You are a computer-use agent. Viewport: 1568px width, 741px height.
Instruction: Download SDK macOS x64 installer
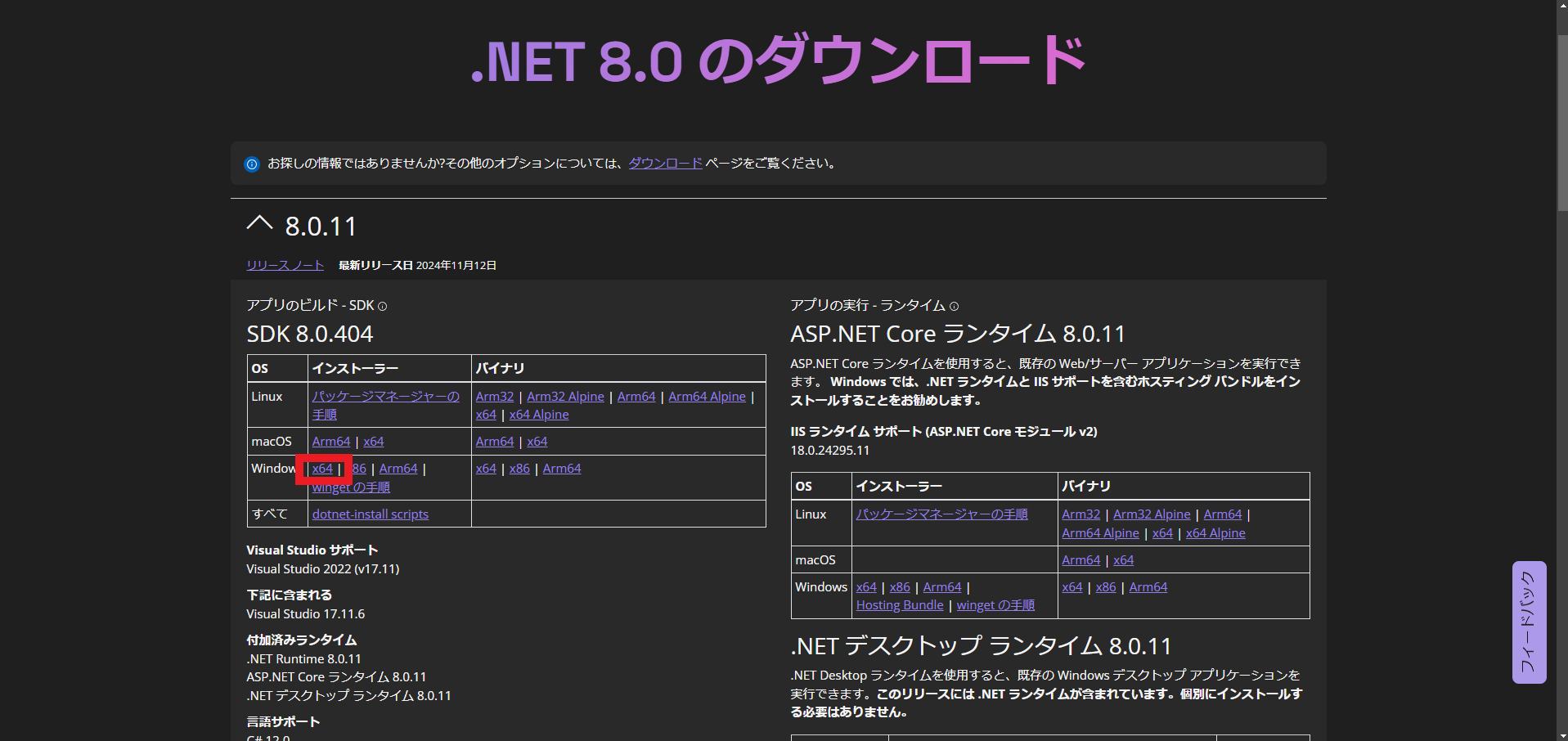(x=374, y=441)
